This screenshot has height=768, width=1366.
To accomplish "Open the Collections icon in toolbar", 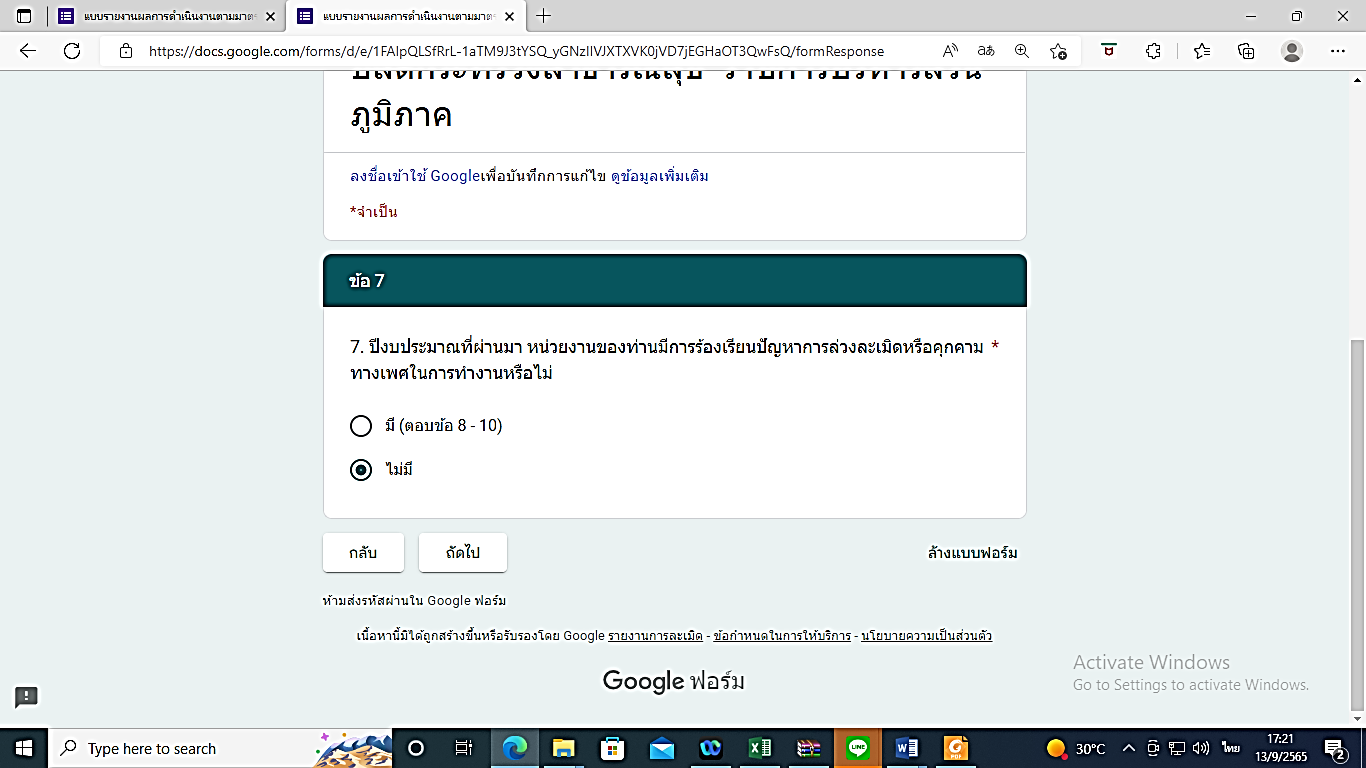I will [x=1246, y=51].
